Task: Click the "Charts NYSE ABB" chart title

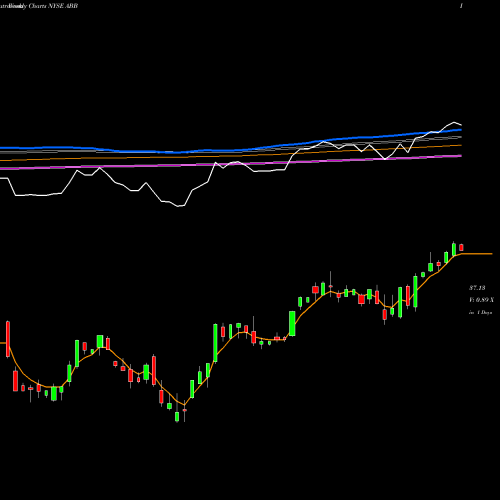Action: tap(53, 6)
